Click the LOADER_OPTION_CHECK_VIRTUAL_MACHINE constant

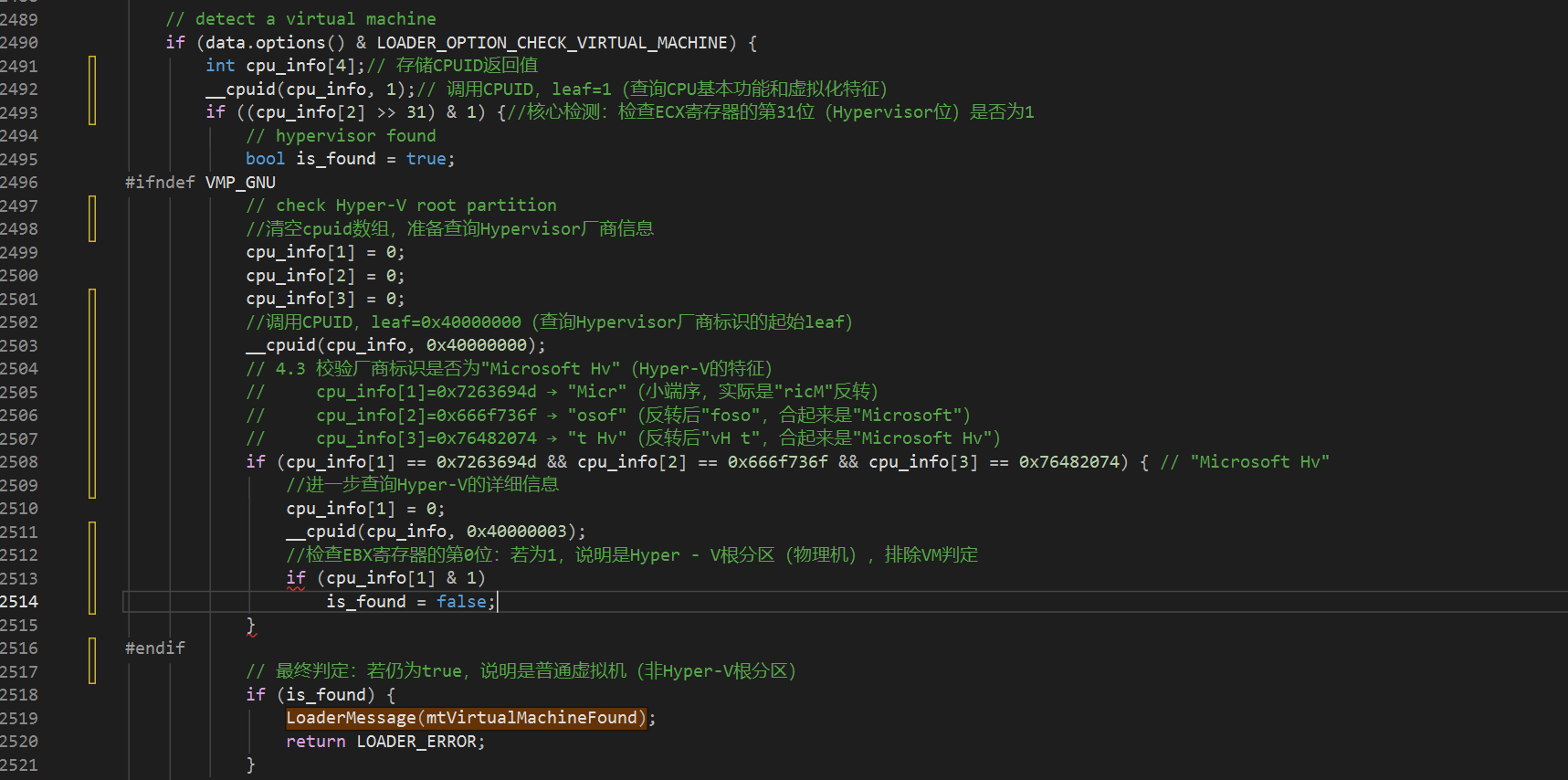[552, 43]
